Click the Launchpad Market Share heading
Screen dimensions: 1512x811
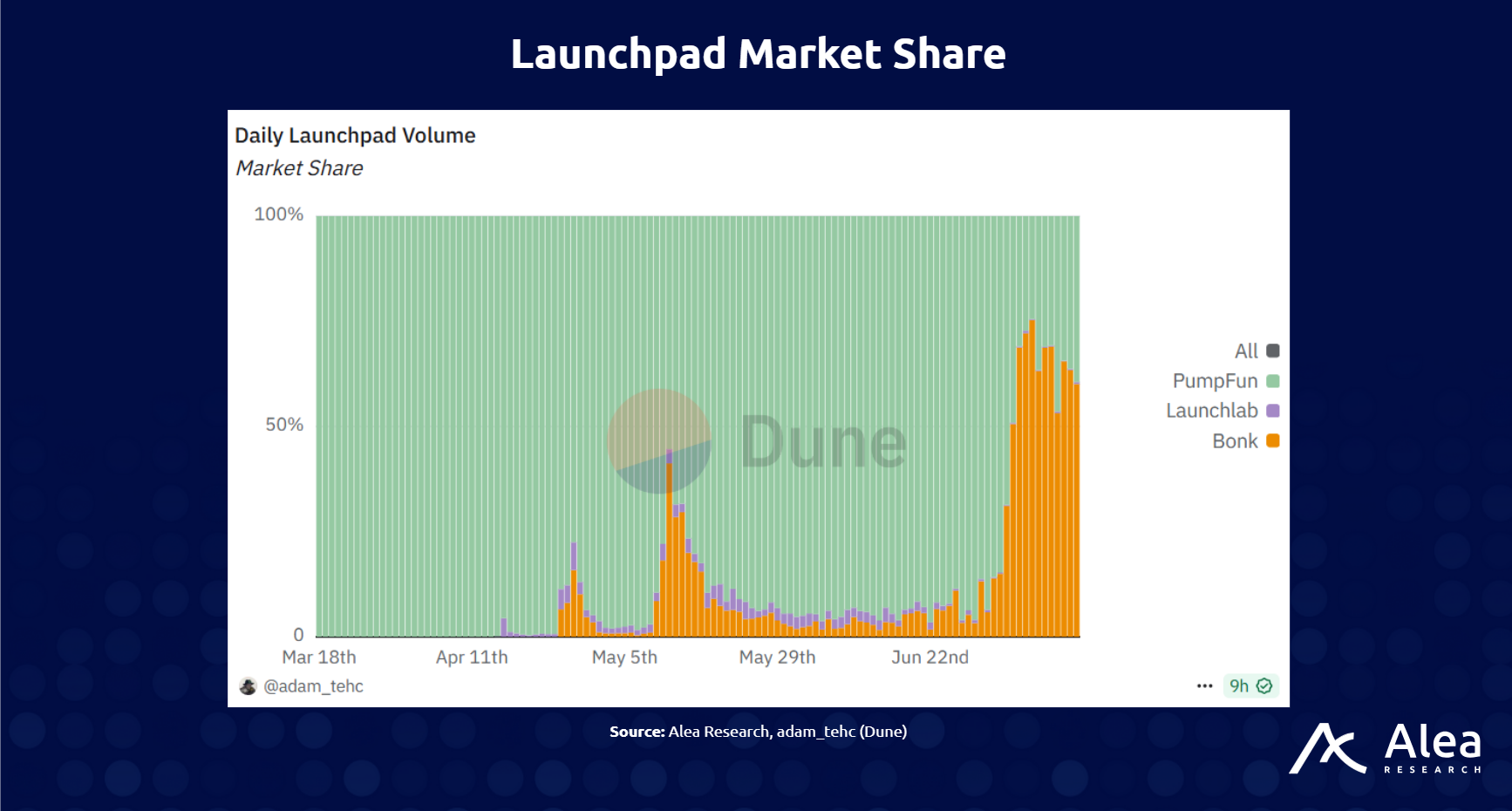coord(758,54)
